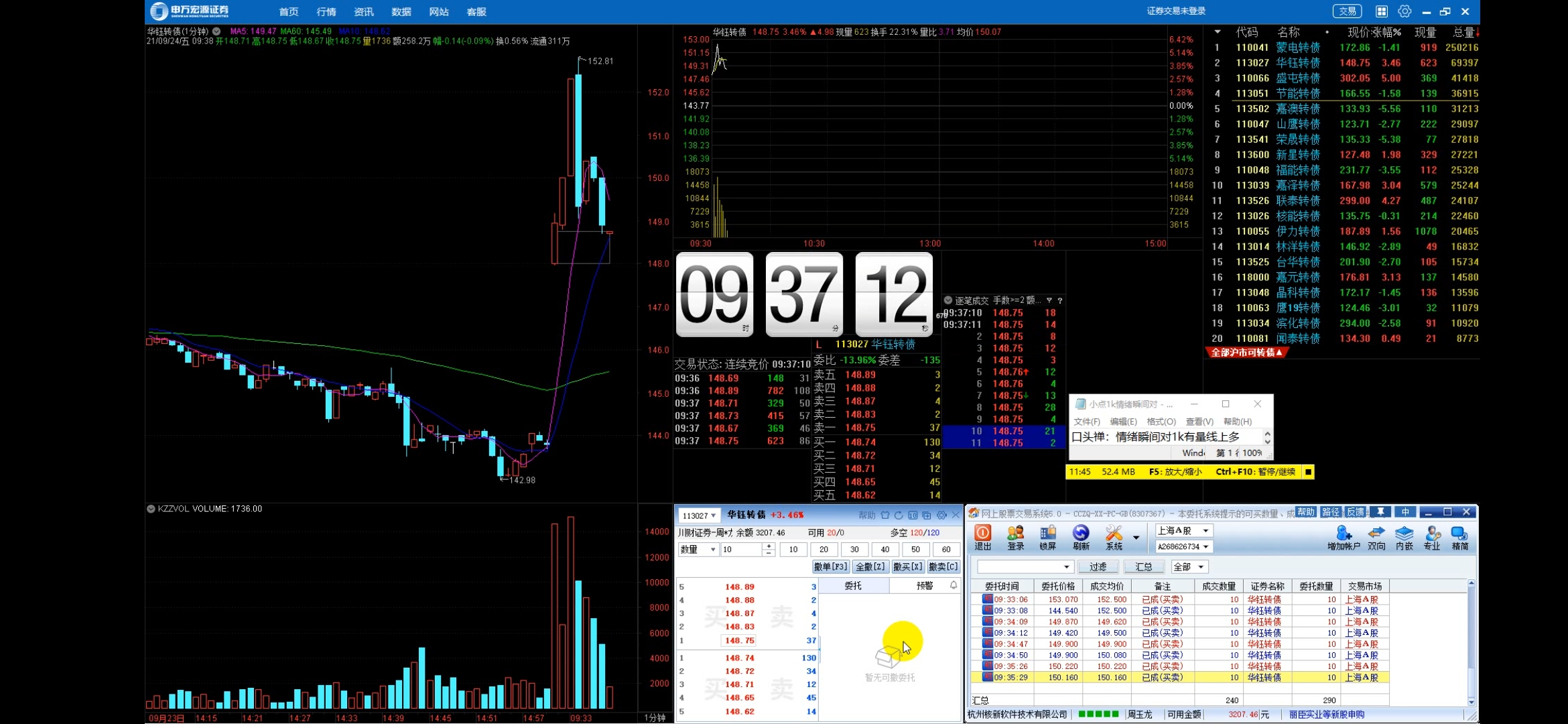Image resolution: width=1568 pixels, height=724 pixels.
Task: Click the 专业 professional mode icon
Action: [x=1432, y=537]
